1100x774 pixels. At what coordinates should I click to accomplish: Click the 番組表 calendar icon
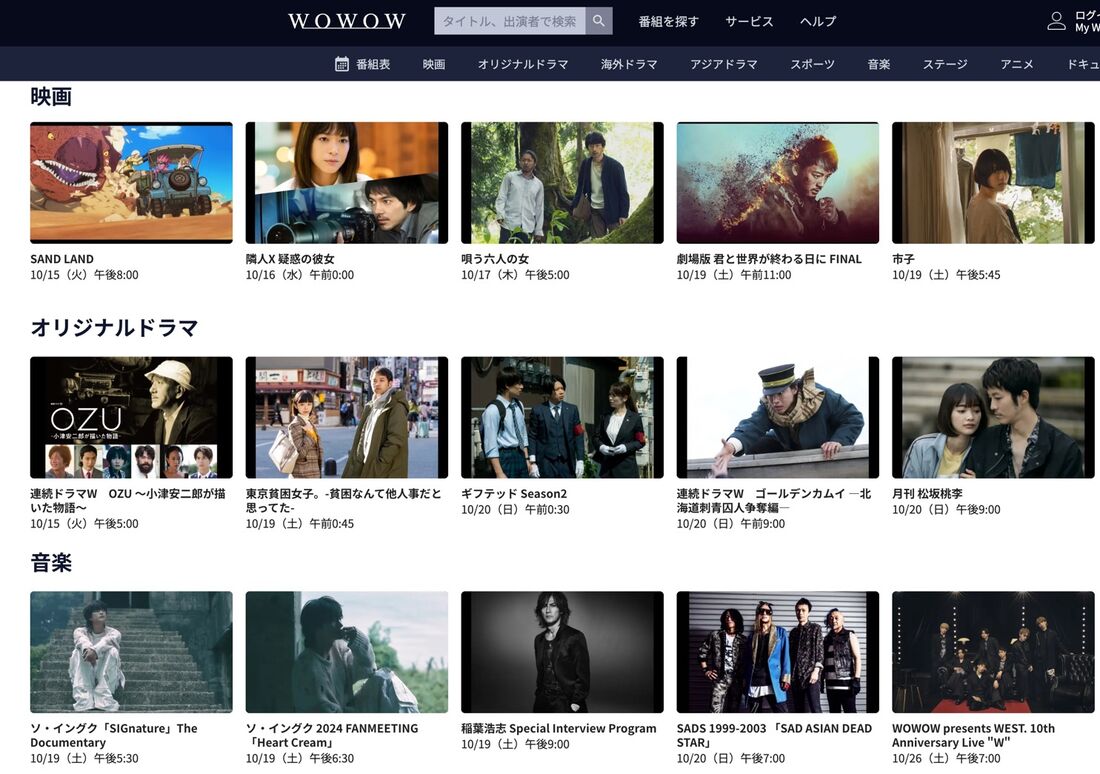click(342, 64)
